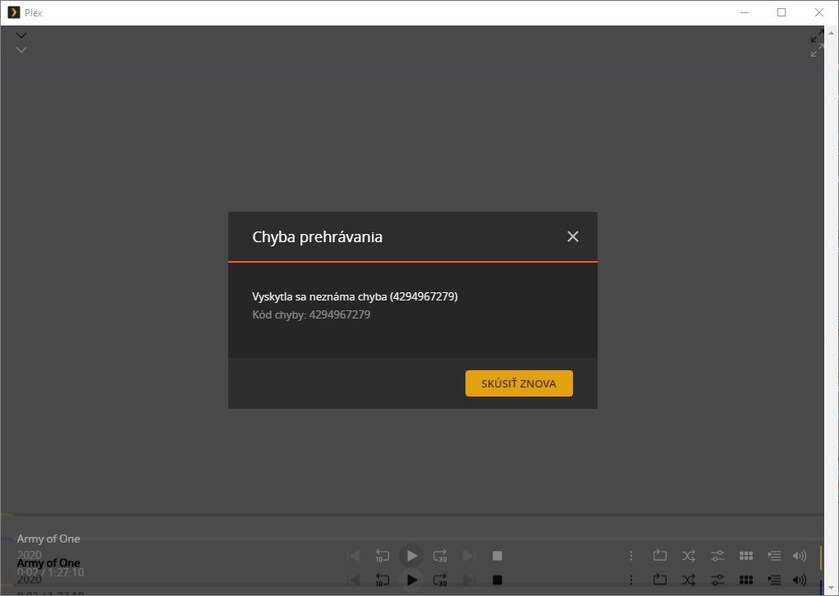Click the light-gray play button

point(411,556)
